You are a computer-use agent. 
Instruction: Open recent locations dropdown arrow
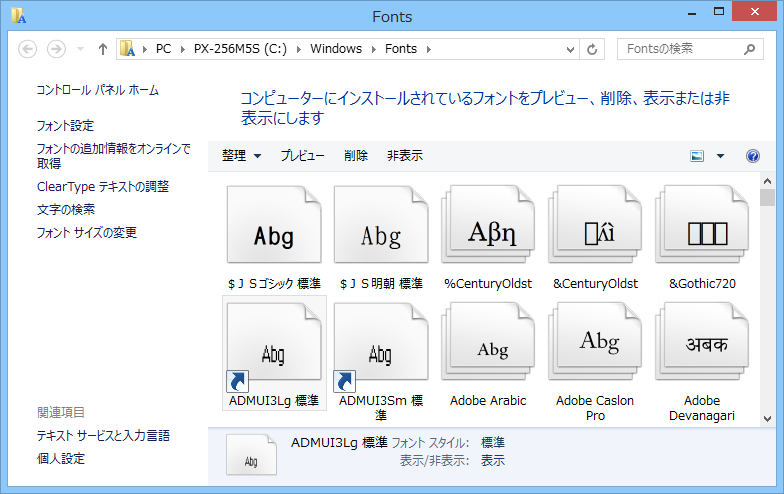(x=80, y=49)
